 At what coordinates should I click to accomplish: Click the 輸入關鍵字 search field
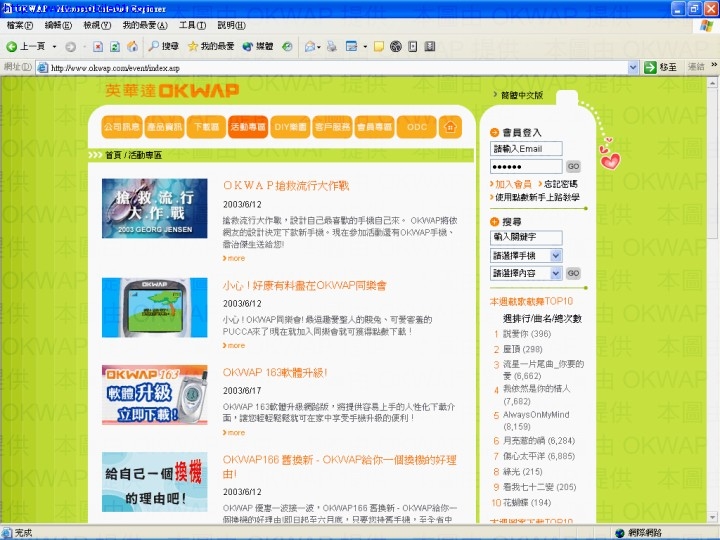click(526, 237)
